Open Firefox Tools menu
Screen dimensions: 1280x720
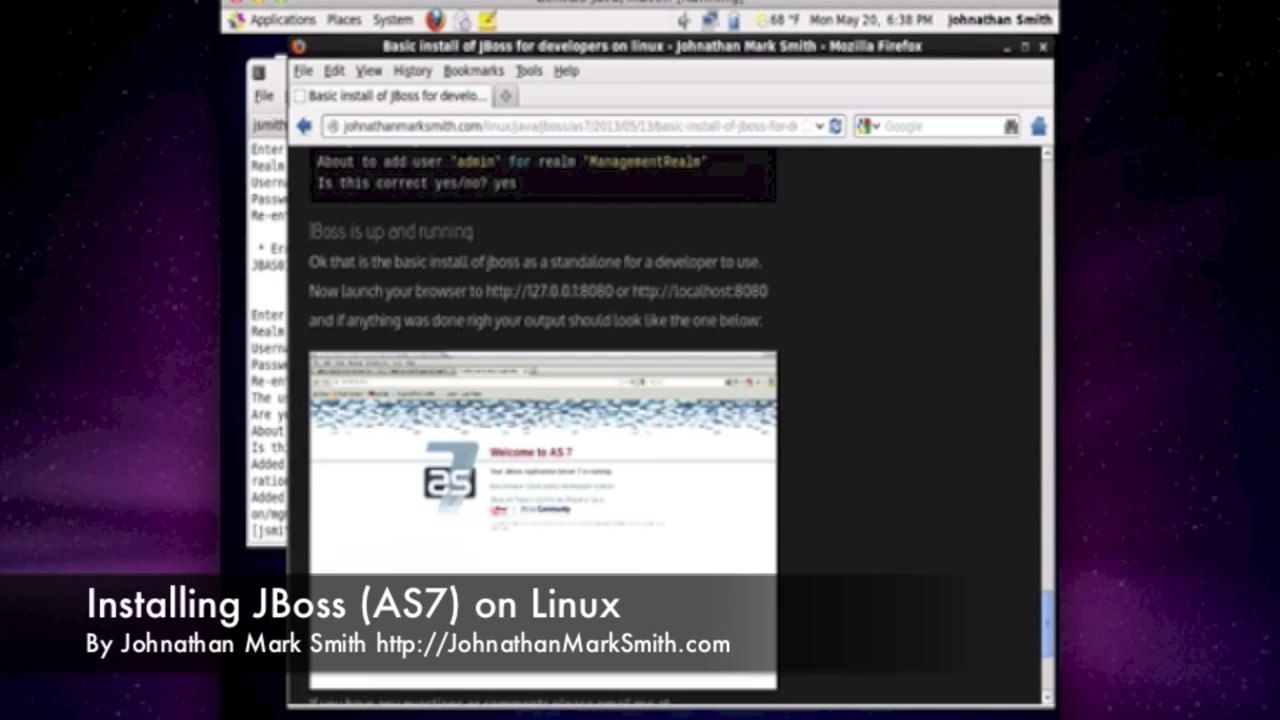[529, 71]
